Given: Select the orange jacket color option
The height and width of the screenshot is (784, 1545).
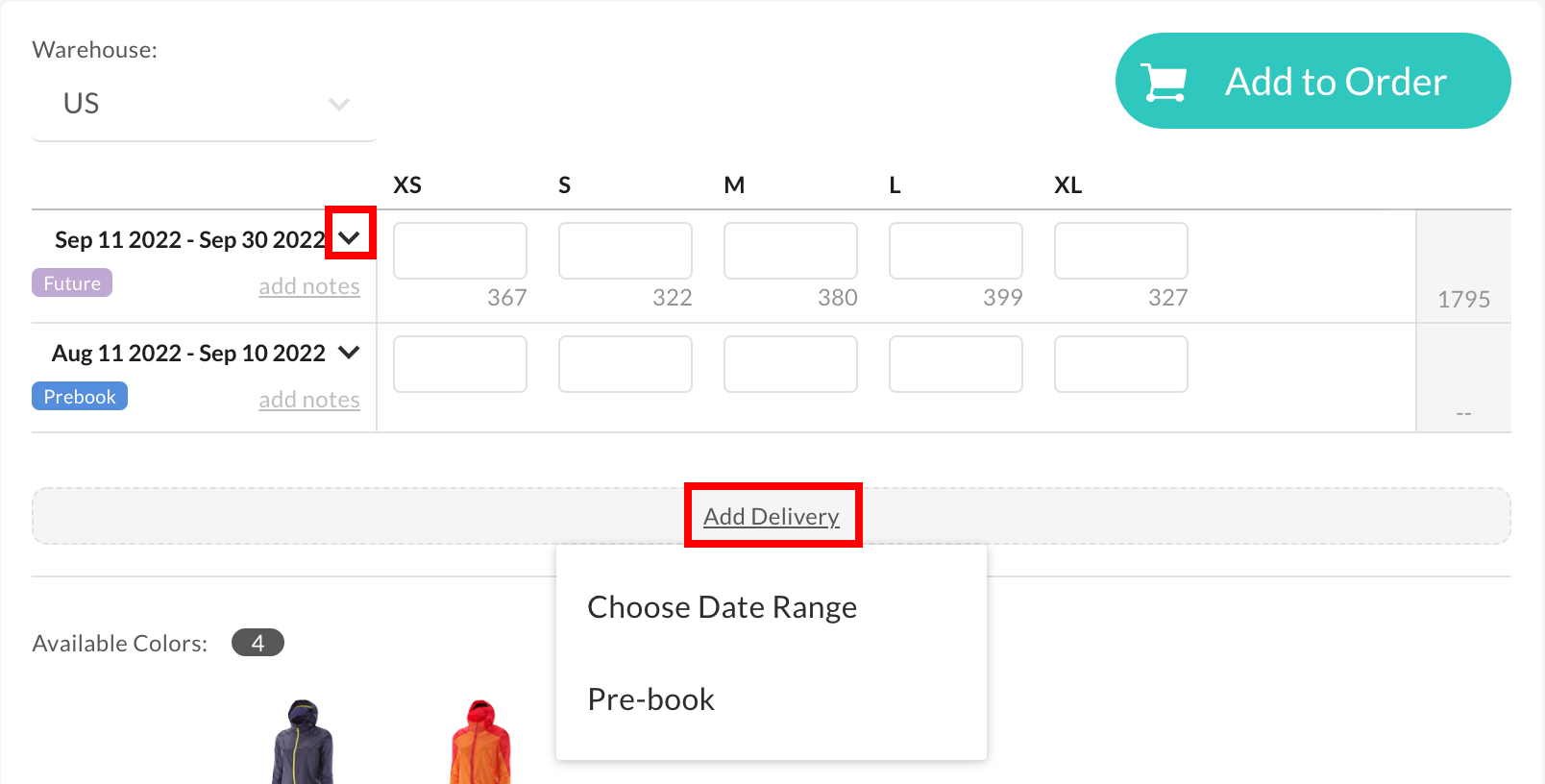Looking at the screenshot, I should point(478,740).
